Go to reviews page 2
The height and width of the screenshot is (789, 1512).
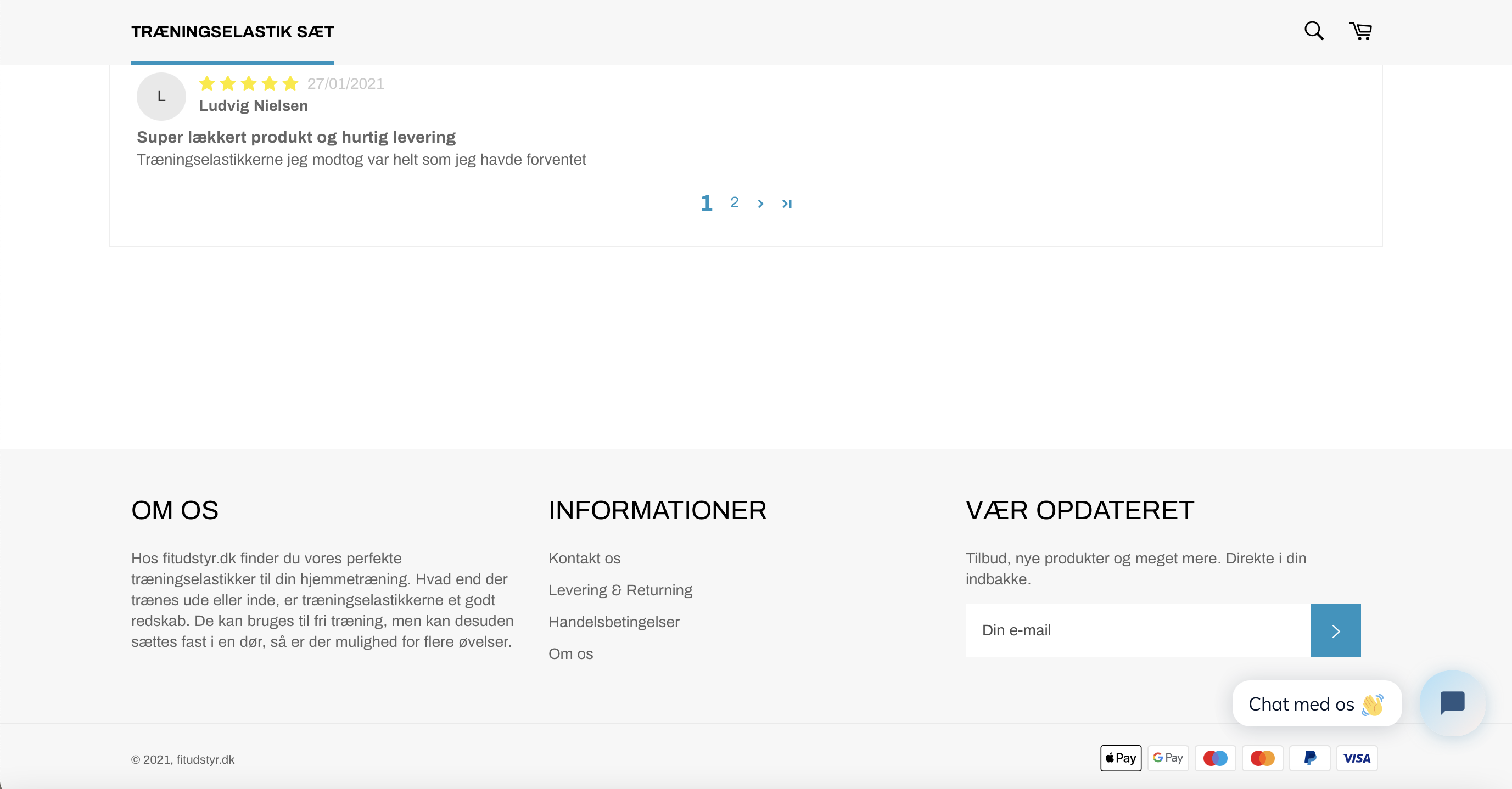(x=734, y=202)
